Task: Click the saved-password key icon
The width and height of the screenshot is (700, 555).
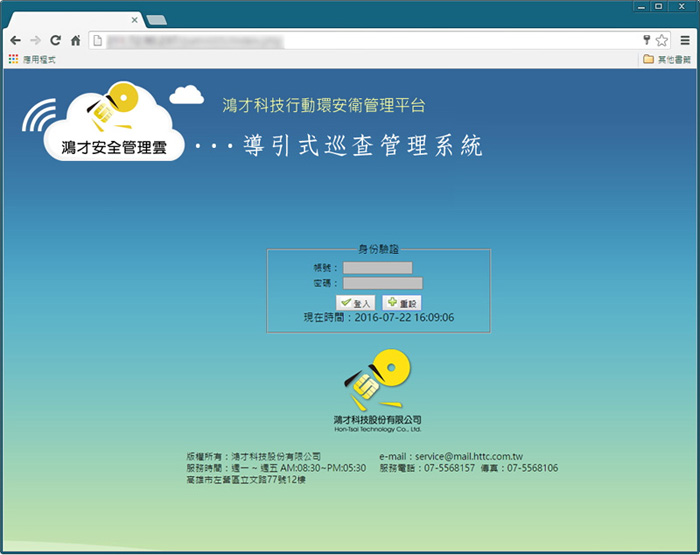Action: pyautogui.click(x=646, y=40)
